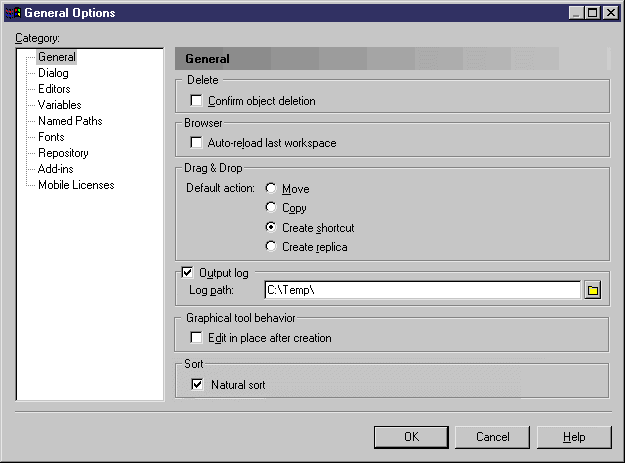Open the Dialog category
Viewport: 625px width, 463px height.
pyautogui.click(x=53, y=73)
